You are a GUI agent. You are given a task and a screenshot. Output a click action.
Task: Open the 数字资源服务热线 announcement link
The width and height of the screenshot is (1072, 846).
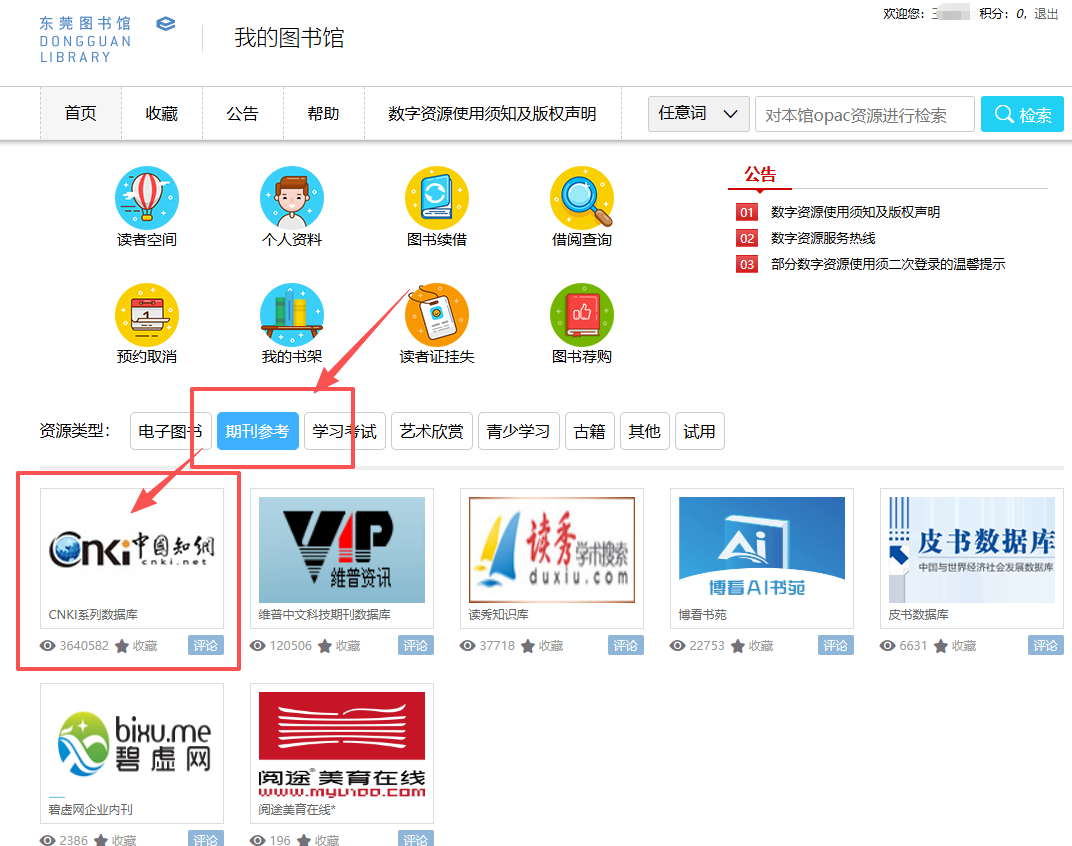coord(822,238)
